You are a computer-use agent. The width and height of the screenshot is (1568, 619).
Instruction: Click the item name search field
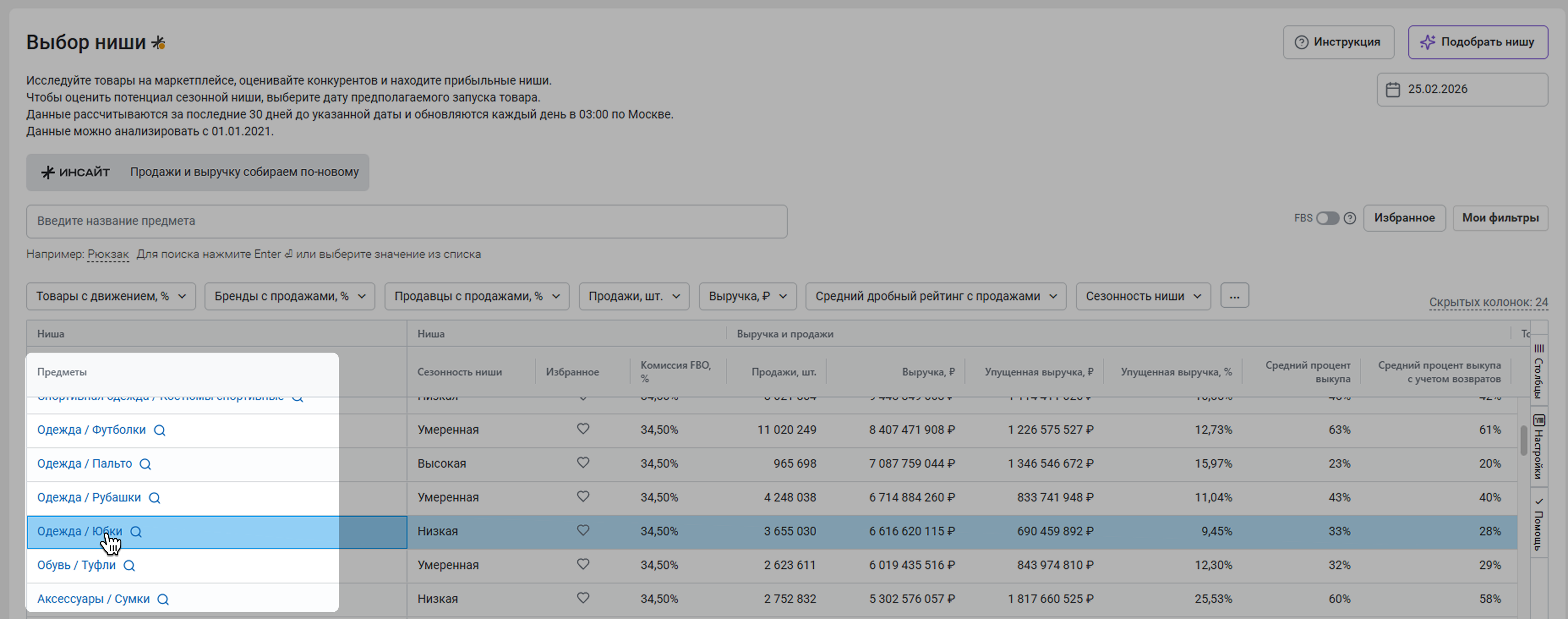[406, 221]
